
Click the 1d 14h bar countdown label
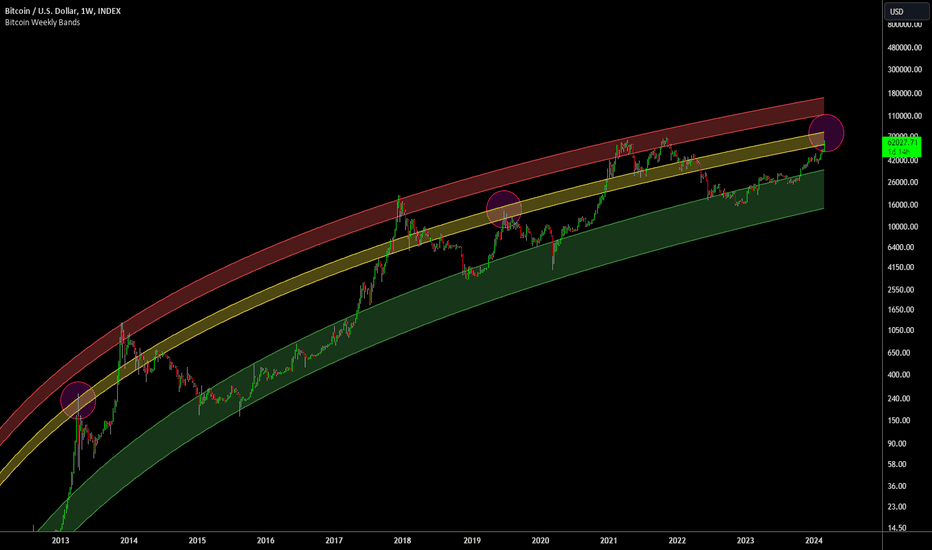coord(899,152)
